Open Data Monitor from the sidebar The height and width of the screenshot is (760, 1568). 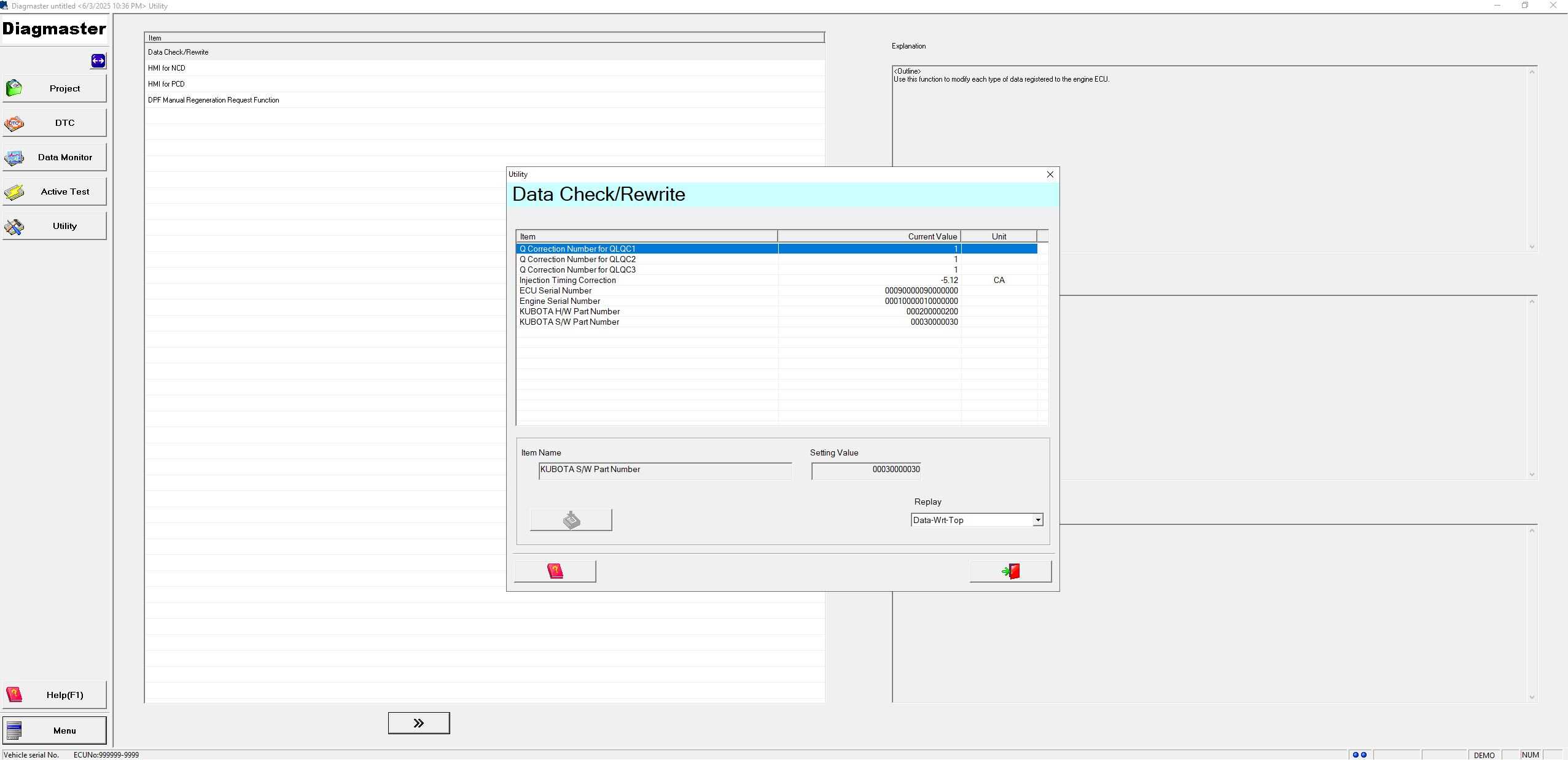tap(55, 157)
